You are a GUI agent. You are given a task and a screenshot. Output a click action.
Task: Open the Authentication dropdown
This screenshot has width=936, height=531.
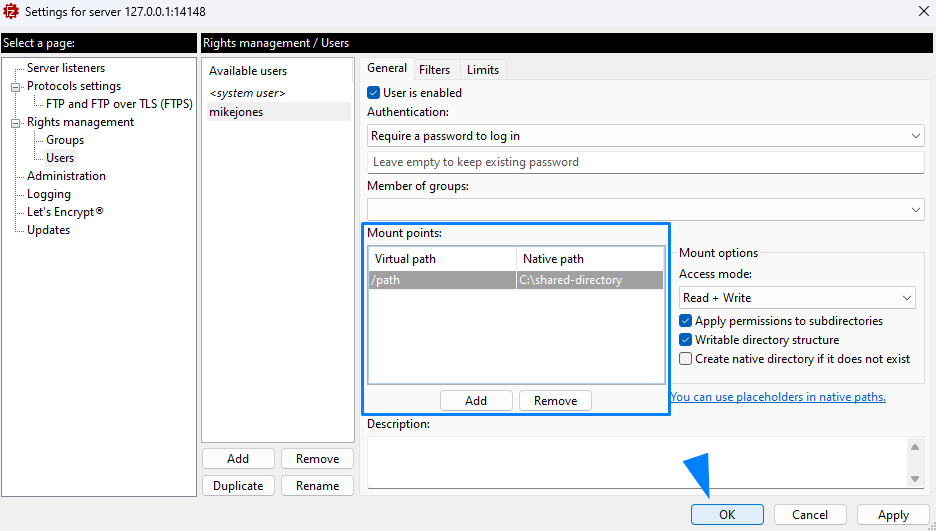click(645, 136)
